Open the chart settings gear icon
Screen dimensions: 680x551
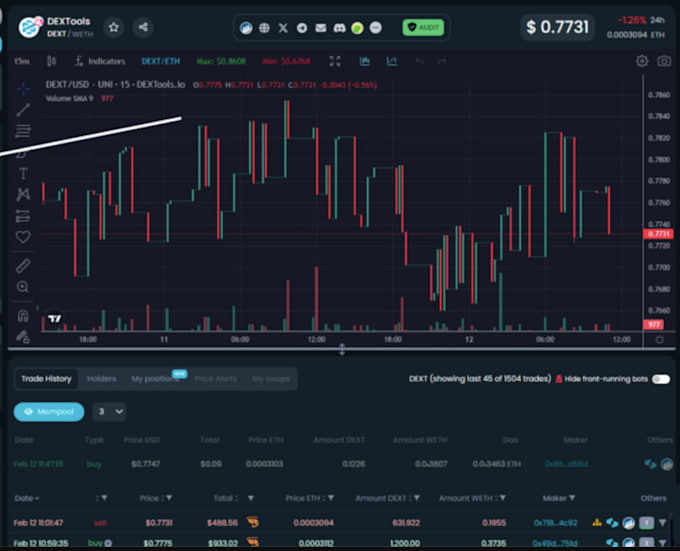642,61
